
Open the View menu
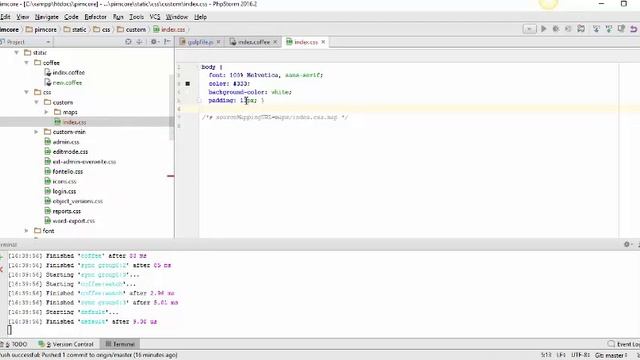tap(23, 17)
